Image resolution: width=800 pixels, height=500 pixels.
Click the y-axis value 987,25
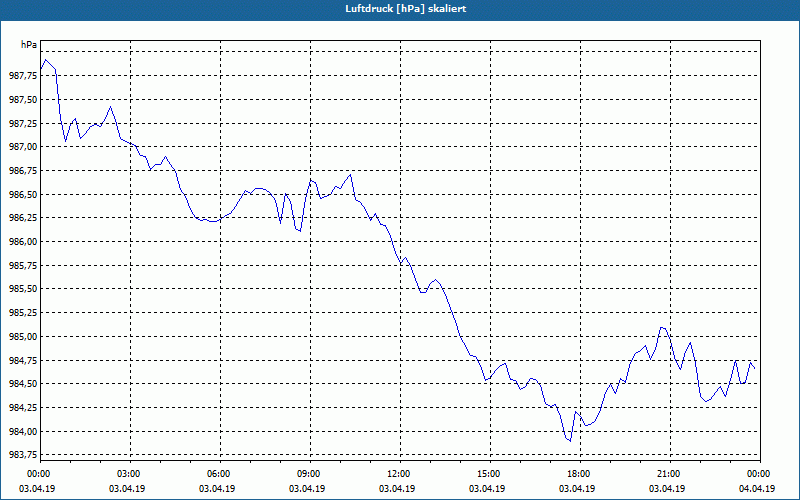click(23, 123)
